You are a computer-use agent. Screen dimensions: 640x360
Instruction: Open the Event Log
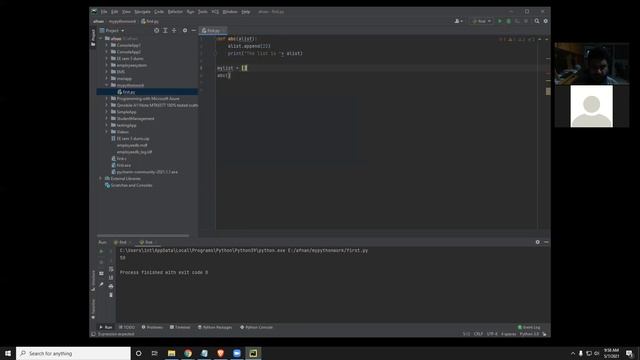[x=529, y=327]
